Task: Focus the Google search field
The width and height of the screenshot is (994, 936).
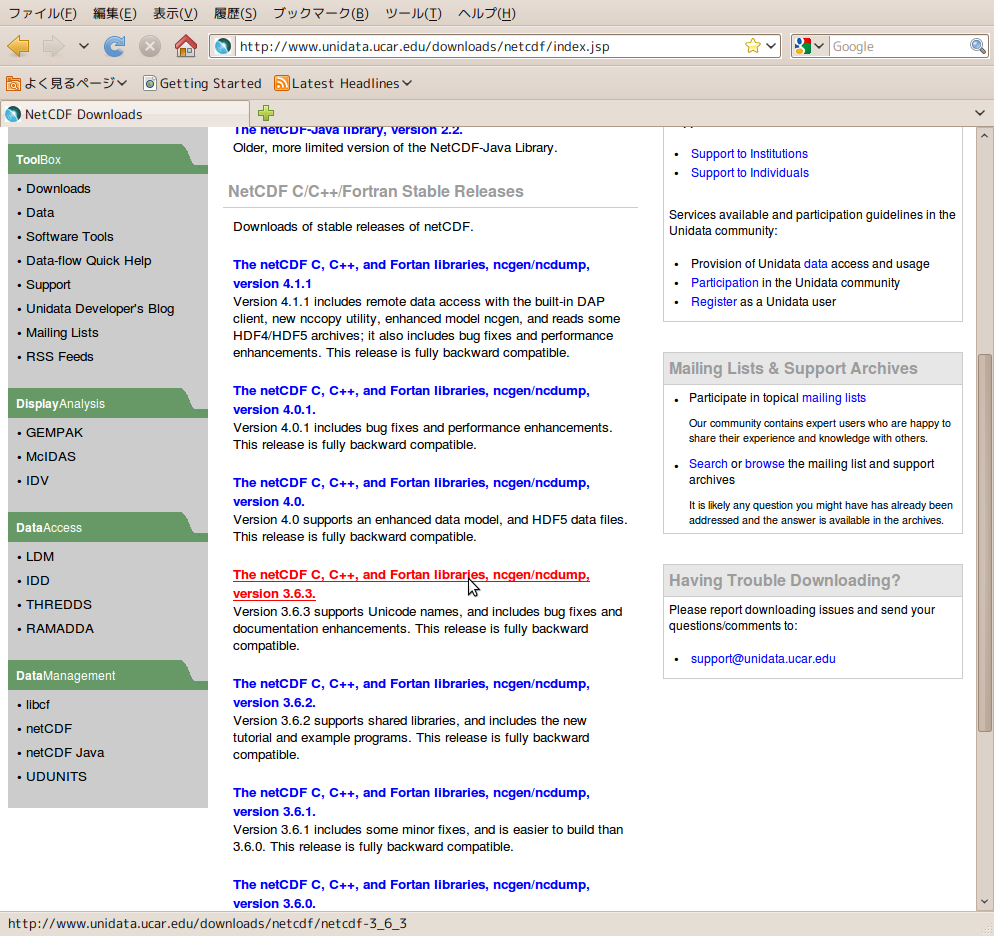Action: pyautogui.click(x=900, y=46)
